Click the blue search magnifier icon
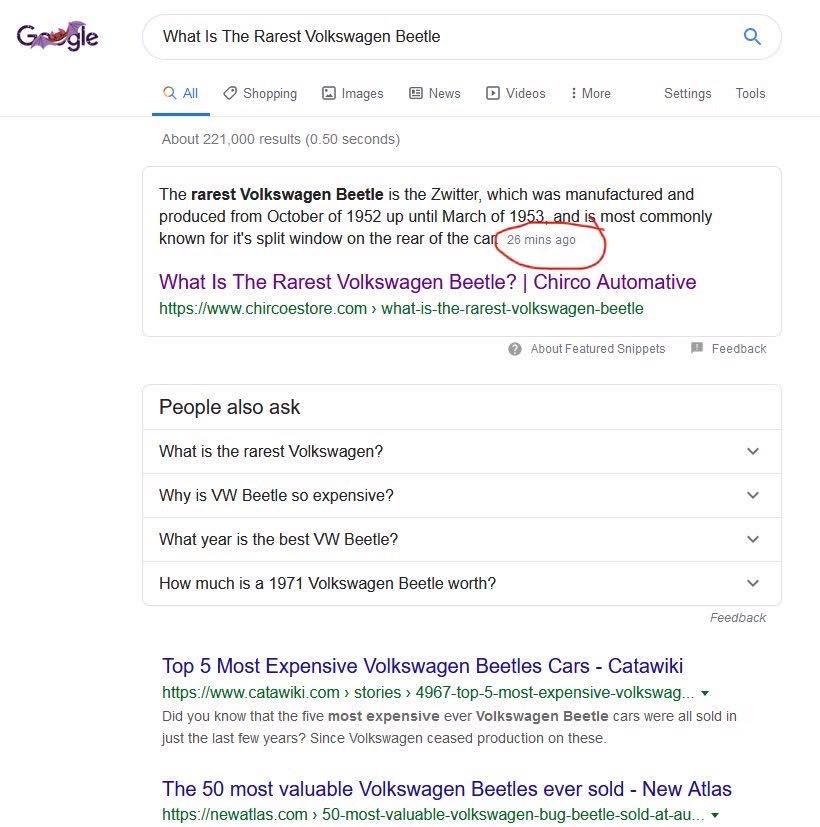This screenshot has width=820, height=827. pos(752,37)
